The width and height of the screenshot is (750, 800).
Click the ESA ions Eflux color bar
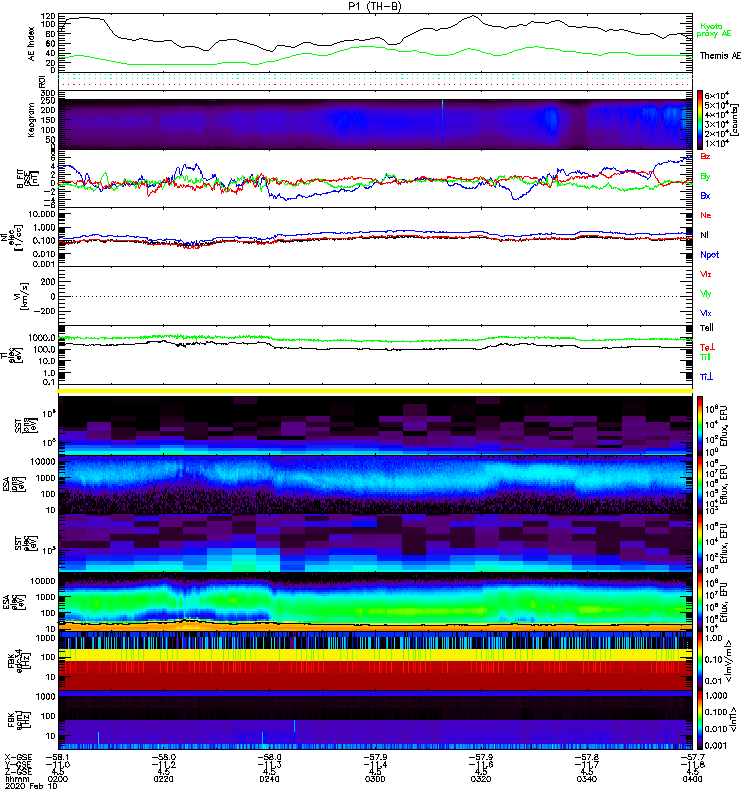(x=700, y=485)
